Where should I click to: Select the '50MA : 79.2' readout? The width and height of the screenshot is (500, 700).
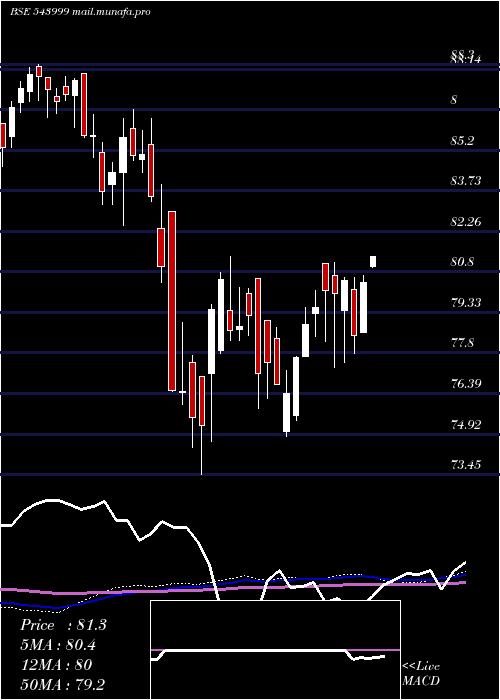tap(63, 684)
